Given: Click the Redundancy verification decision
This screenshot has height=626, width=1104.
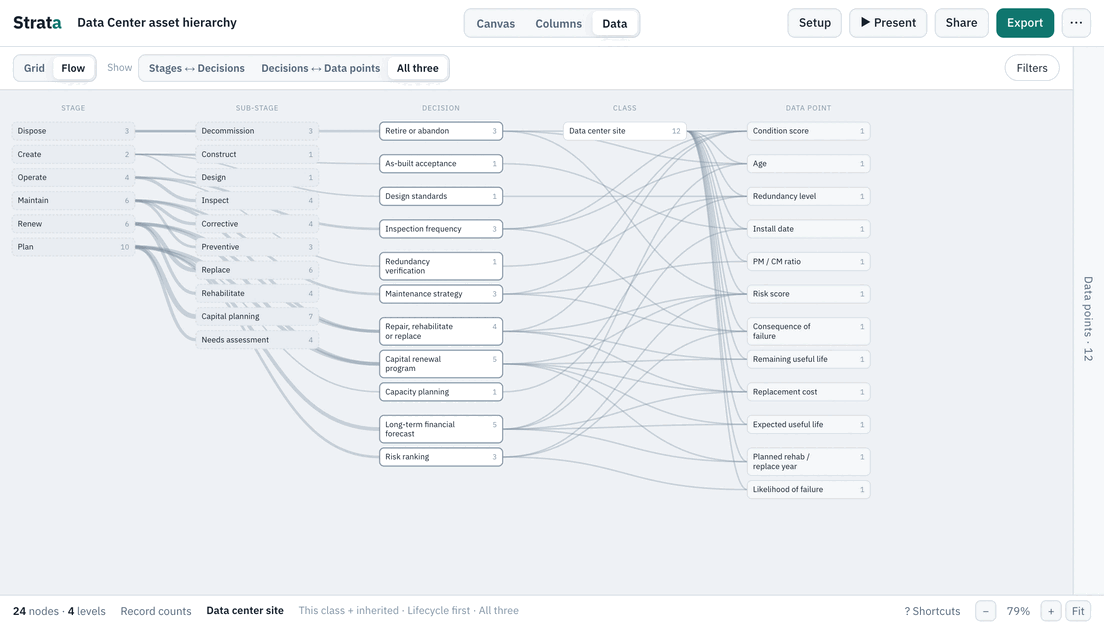Looking at the screenshot, I should tap(441, 266).
